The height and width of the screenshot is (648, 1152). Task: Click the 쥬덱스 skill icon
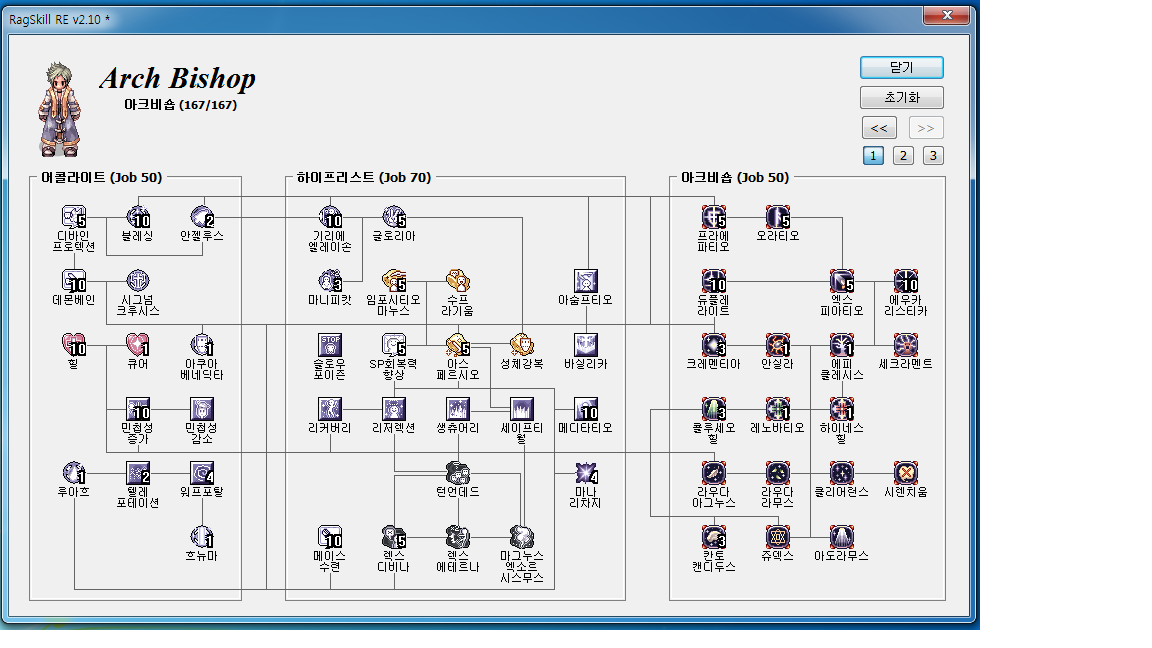tap(778, 537)
